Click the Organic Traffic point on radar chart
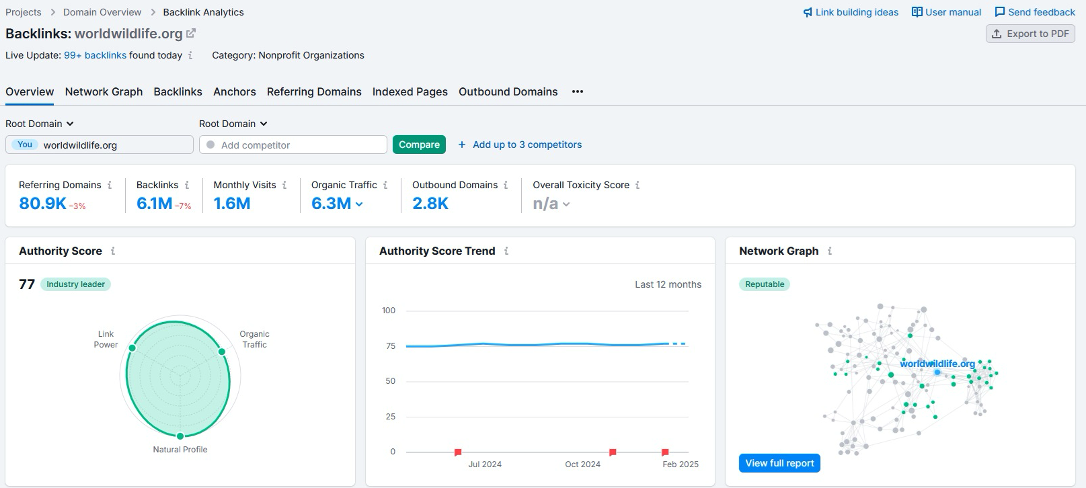1086x488 pixels. (222, 352)
